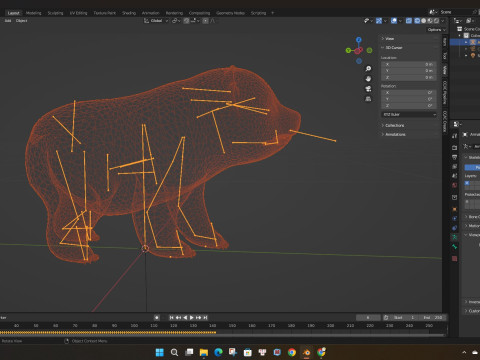Click the Windows taskbar search icon

(x=174, y=352)
